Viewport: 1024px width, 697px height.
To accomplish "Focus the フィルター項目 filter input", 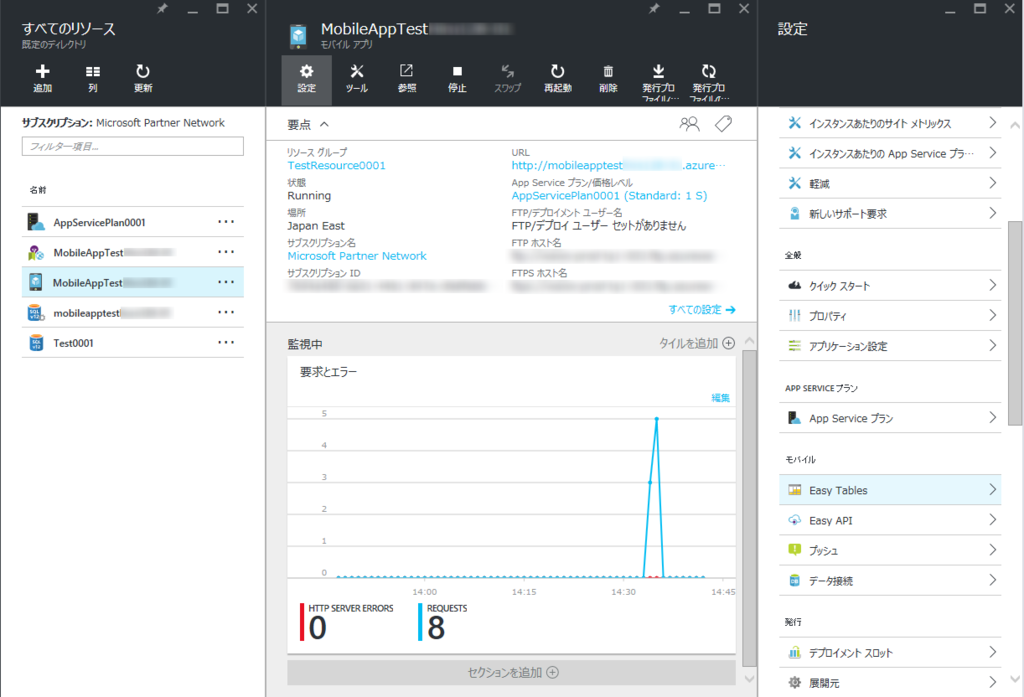I will 133,146.
